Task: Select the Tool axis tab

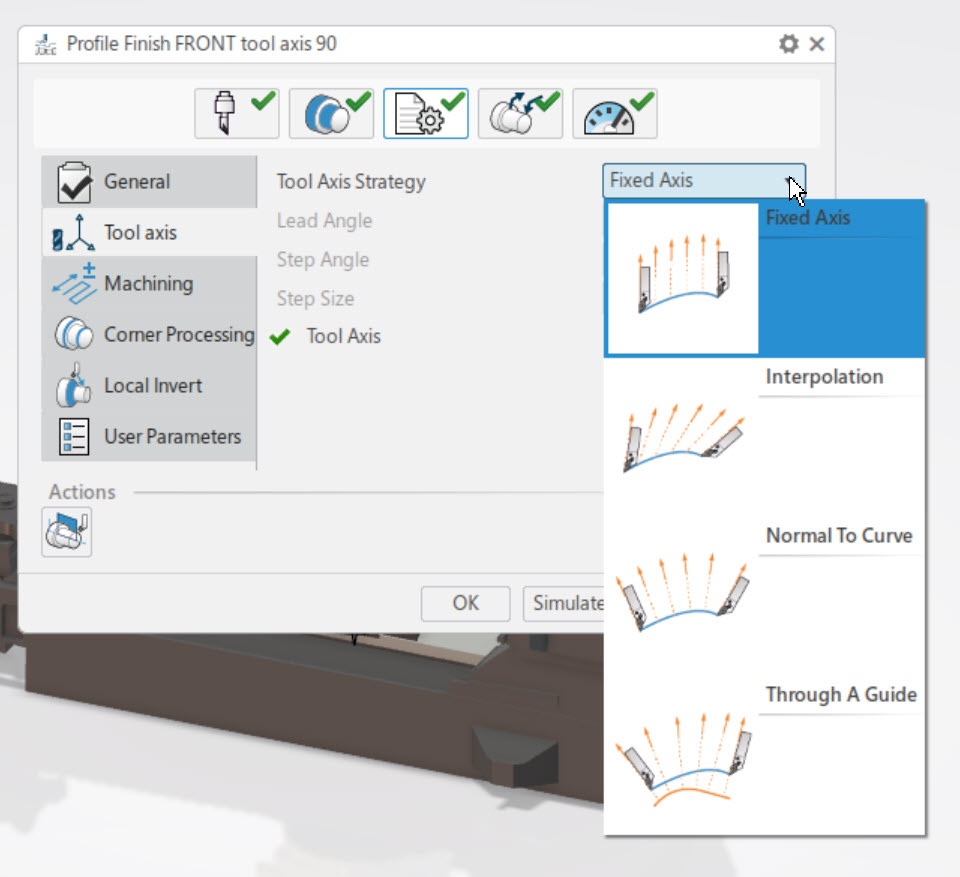Action: click(x=149, y=232)
